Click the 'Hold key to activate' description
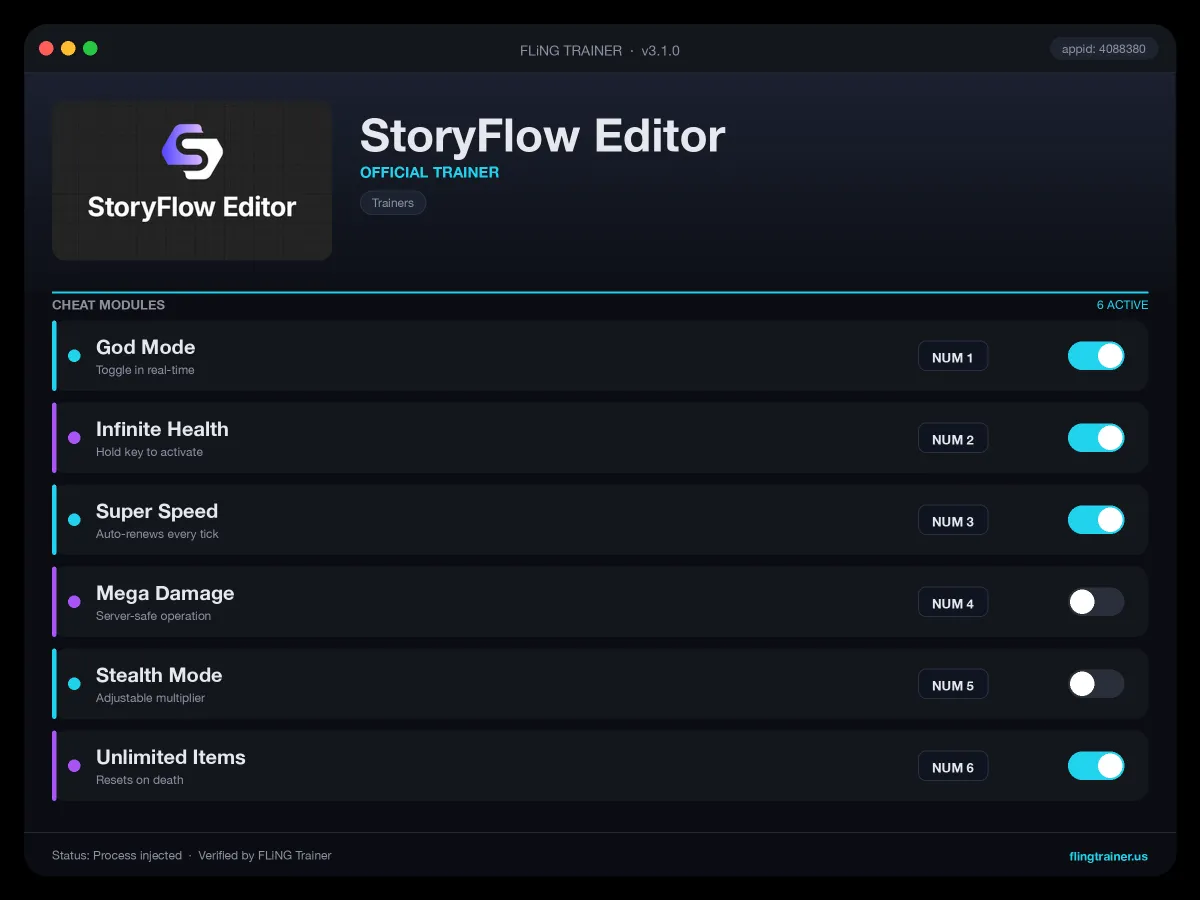This screenshot has width=1200, height=900. point(149,452)
